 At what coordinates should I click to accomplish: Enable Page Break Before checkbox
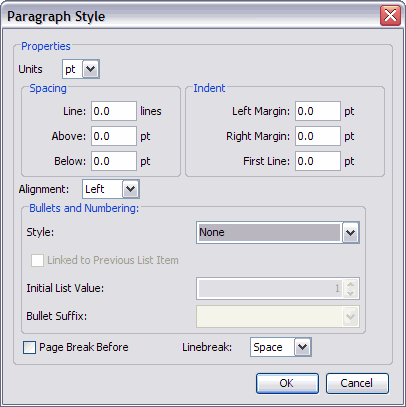[x=29, y=347]
